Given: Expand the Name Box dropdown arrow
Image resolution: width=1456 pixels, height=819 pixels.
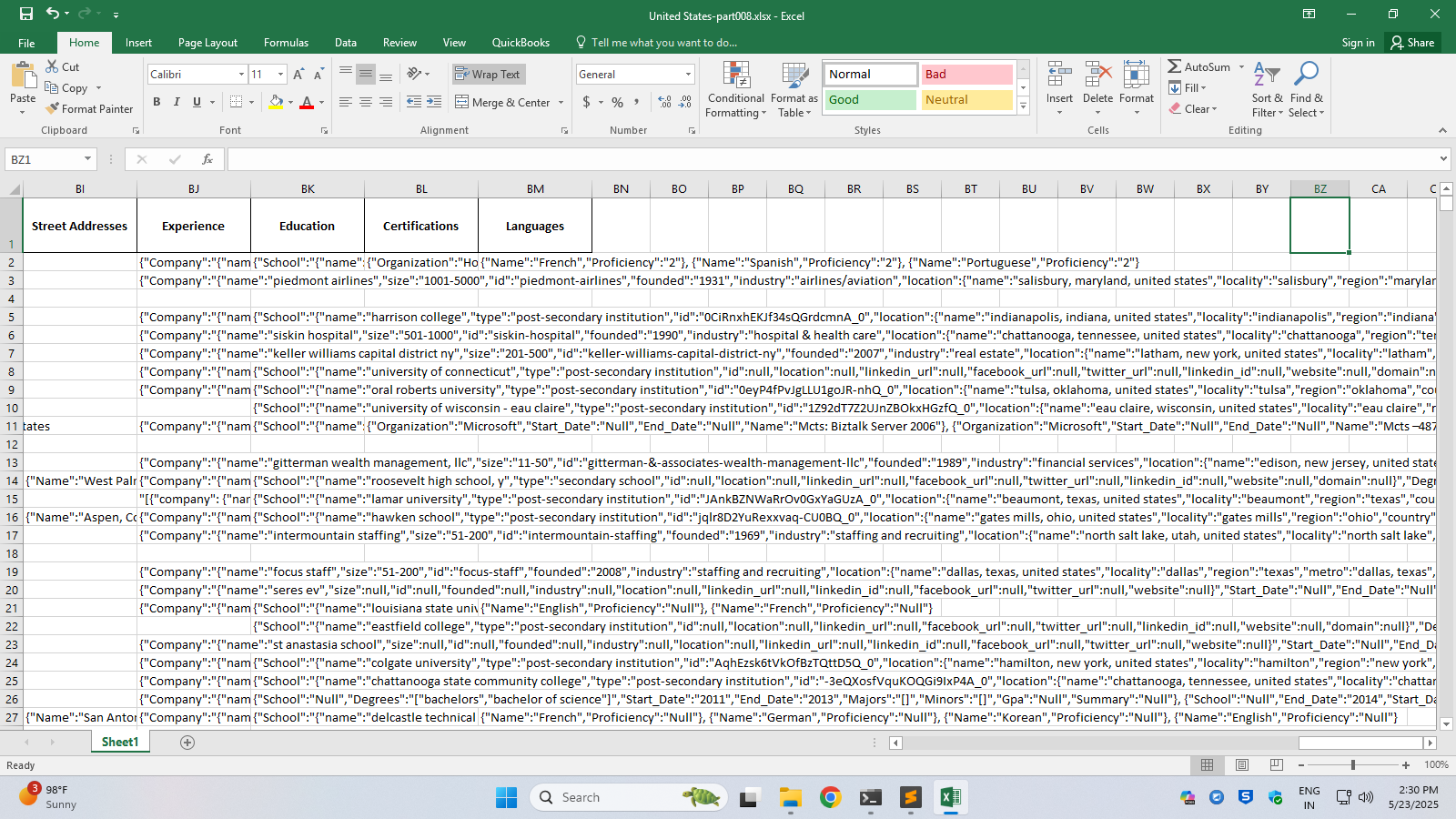Looking at the screenshot, I should 87,159.
